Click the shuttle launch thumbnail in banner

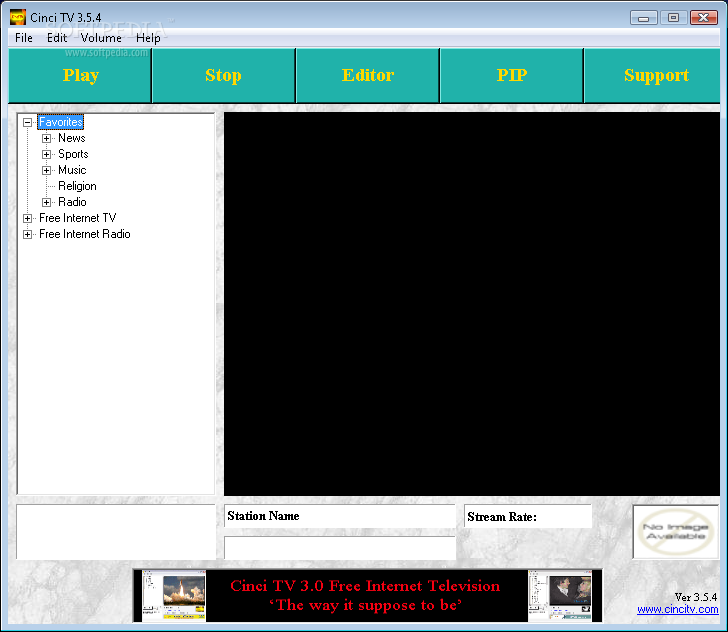pos(174,596)
